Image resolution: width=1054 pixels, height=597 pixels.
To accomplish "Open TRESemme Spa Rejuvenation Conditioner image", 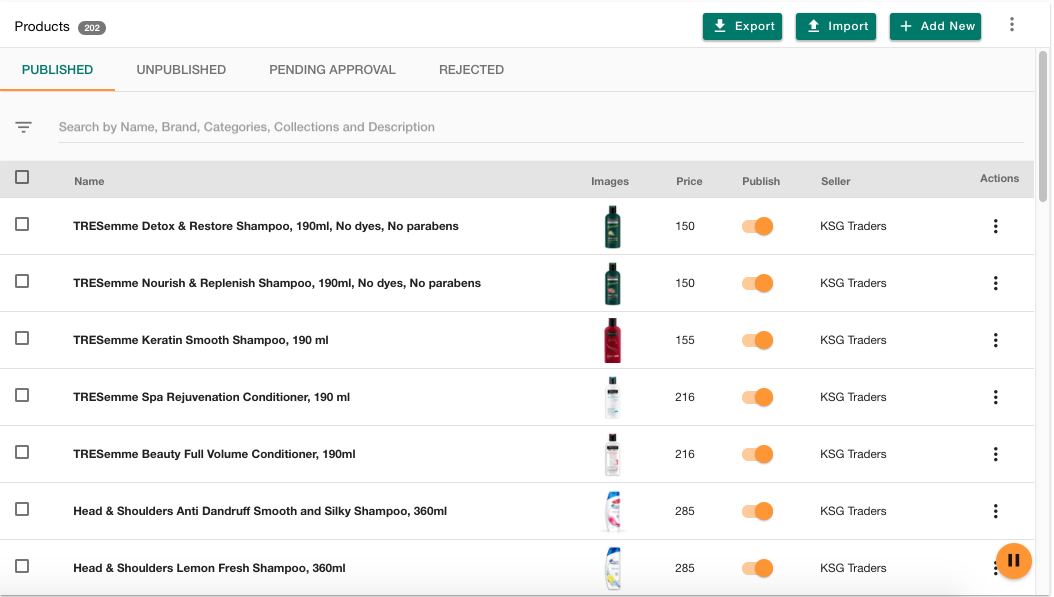I will [612, 397].
